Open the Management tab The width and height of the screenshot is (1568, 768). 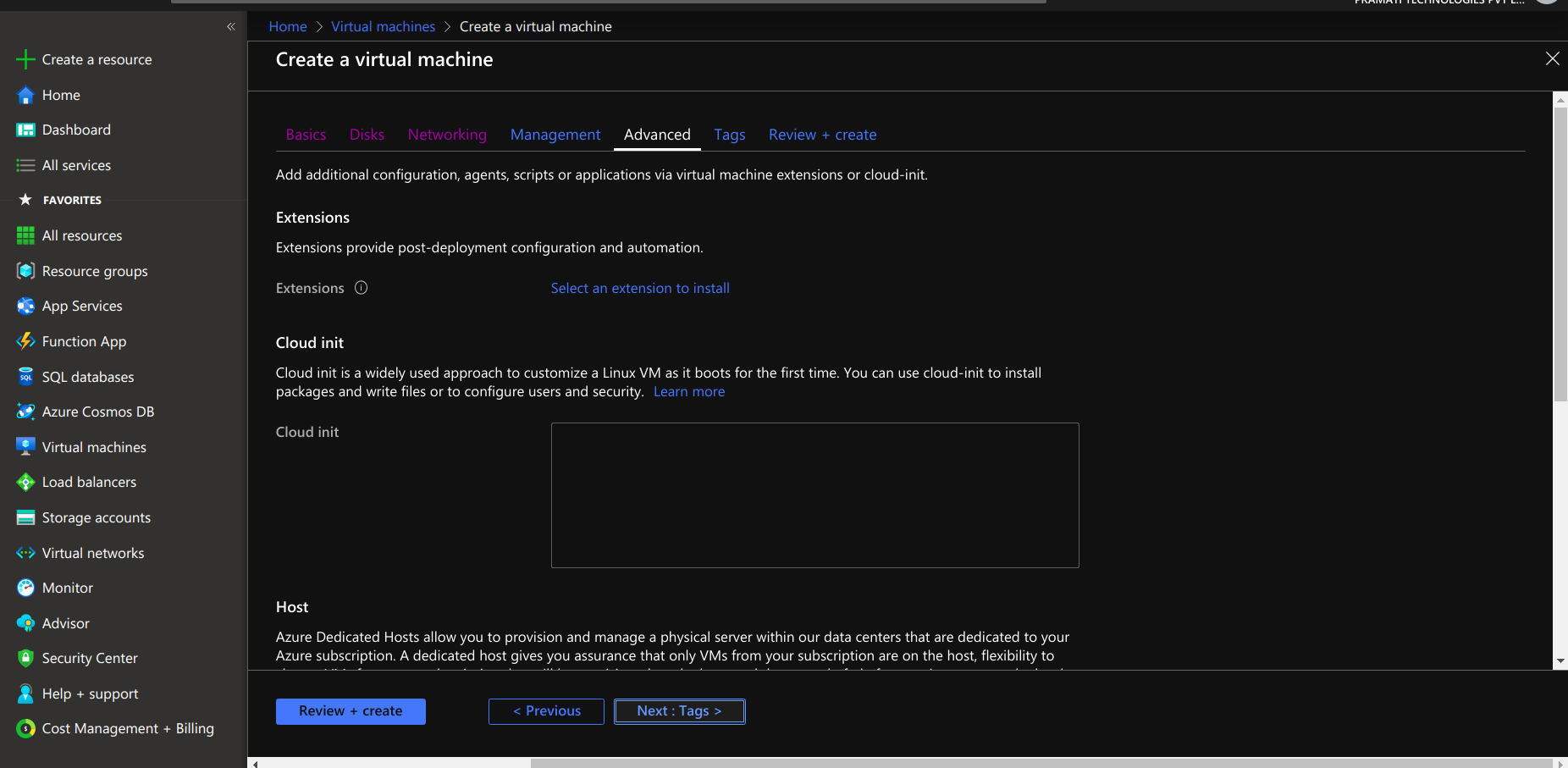[x=555, y=135]
